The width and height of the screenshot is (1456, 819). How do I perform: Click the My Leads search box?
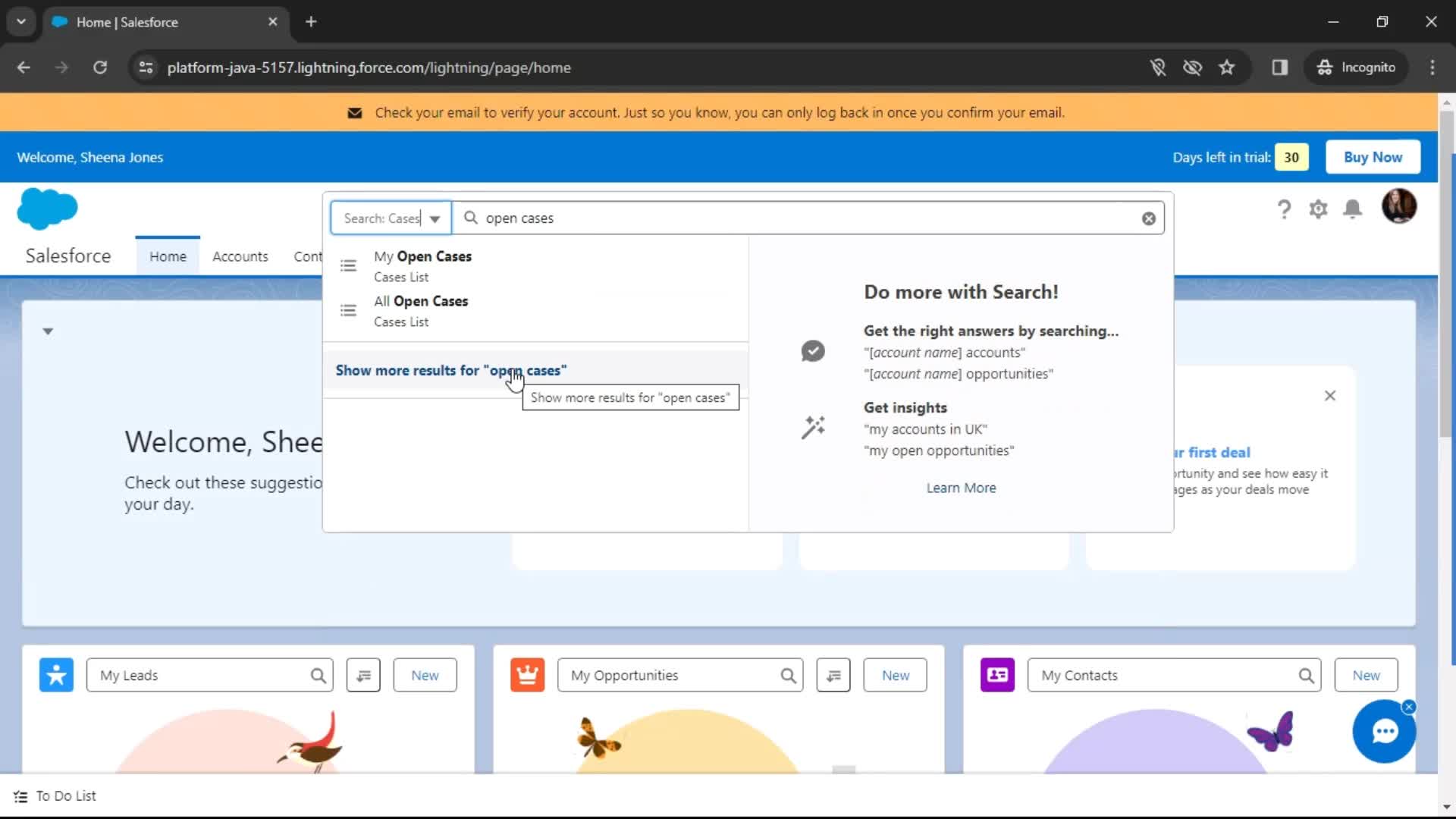click(210, 675)
